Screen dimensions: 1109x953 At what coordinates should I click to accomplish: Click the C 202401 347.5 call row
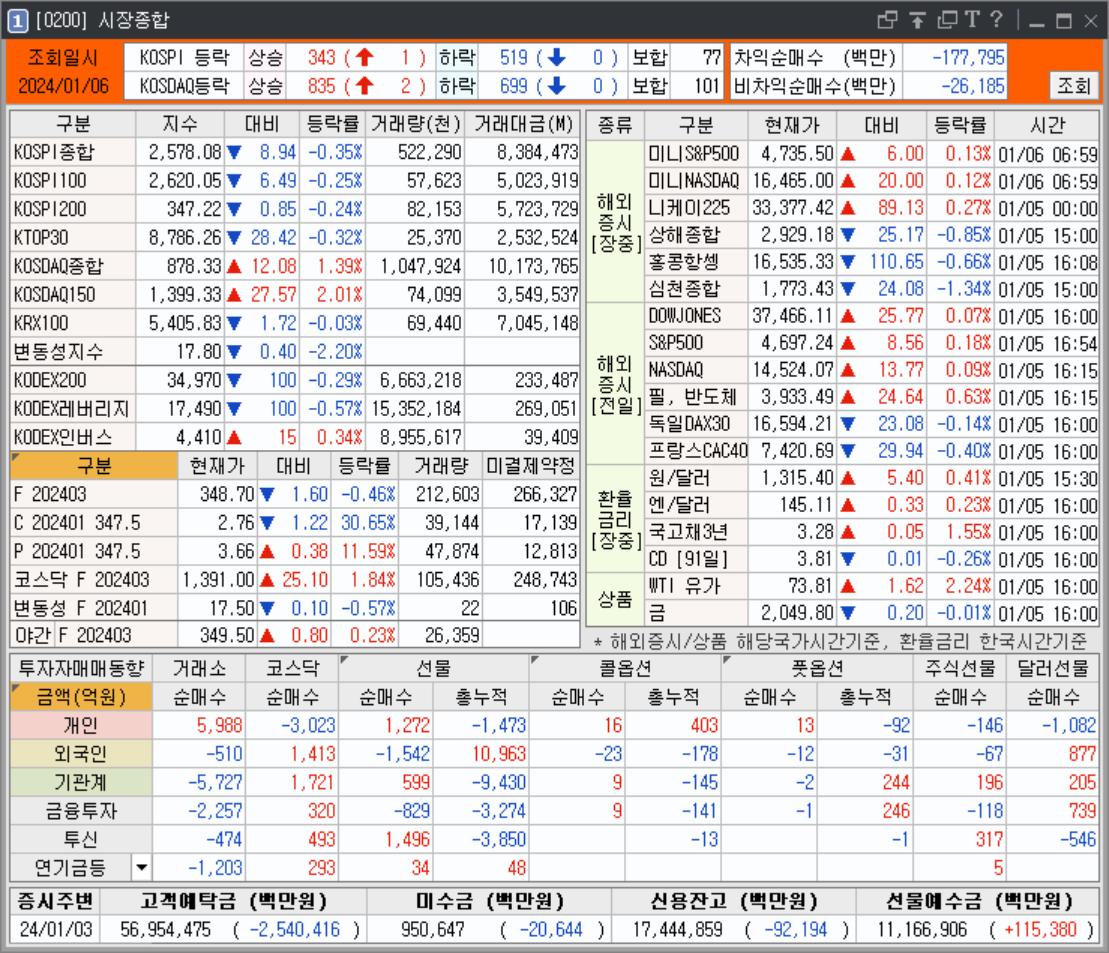click(296, 523)
